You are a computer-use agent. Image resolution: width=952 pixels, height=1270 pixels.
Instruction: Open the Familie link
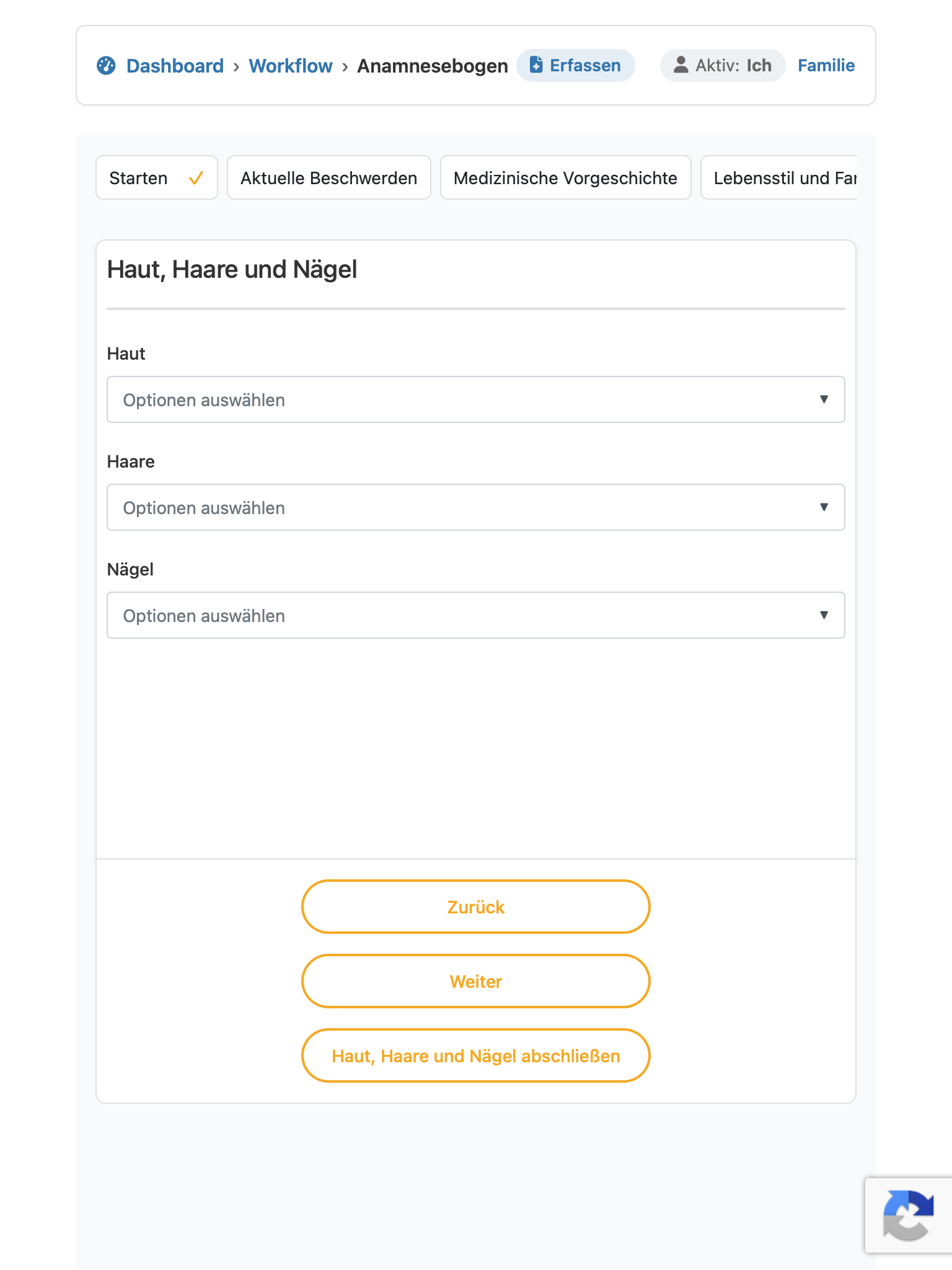826,65
